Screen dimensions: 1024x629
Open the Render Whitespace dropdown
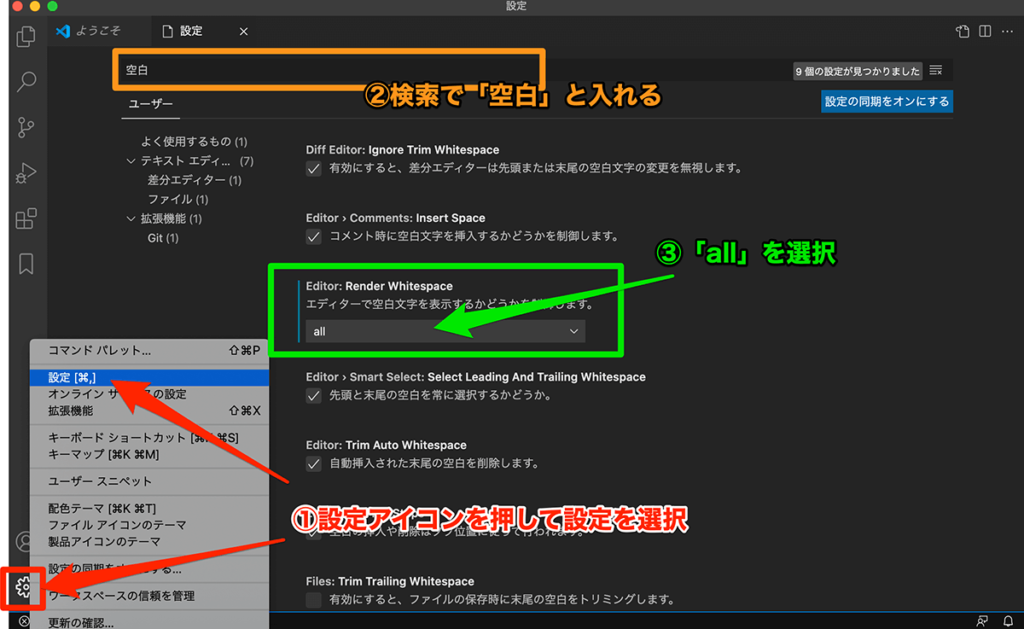(445, 331)
